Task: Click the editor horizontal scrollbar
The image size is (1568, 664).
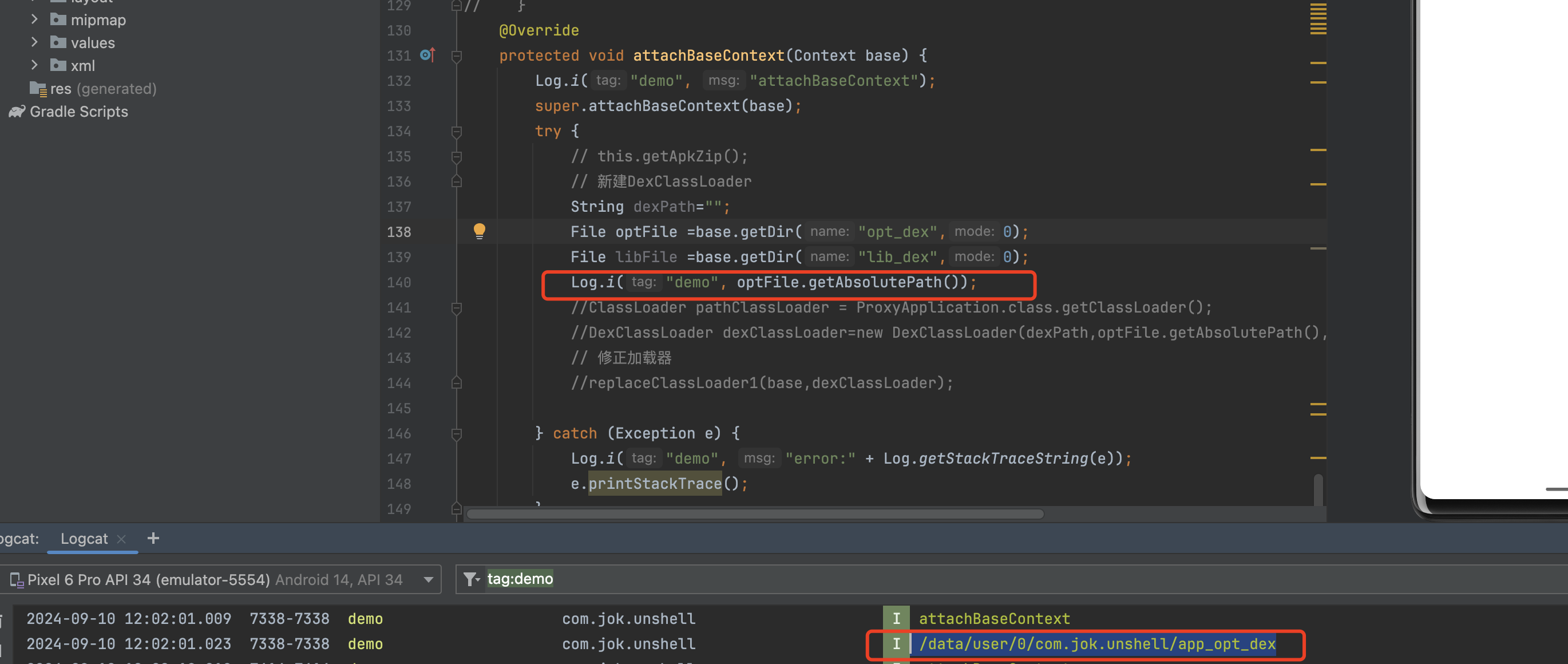Action: [755, 514]
